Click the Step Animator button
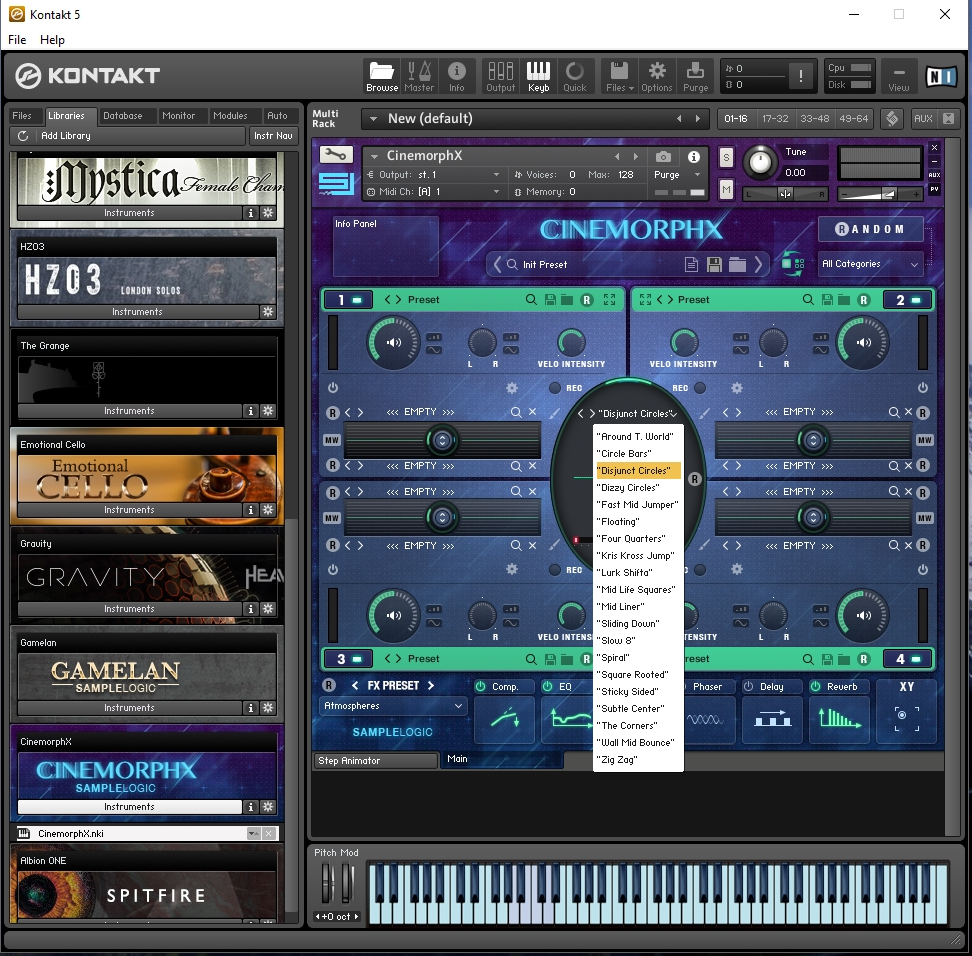The height and width of the screenshot is (956, 972). (376, 761)
